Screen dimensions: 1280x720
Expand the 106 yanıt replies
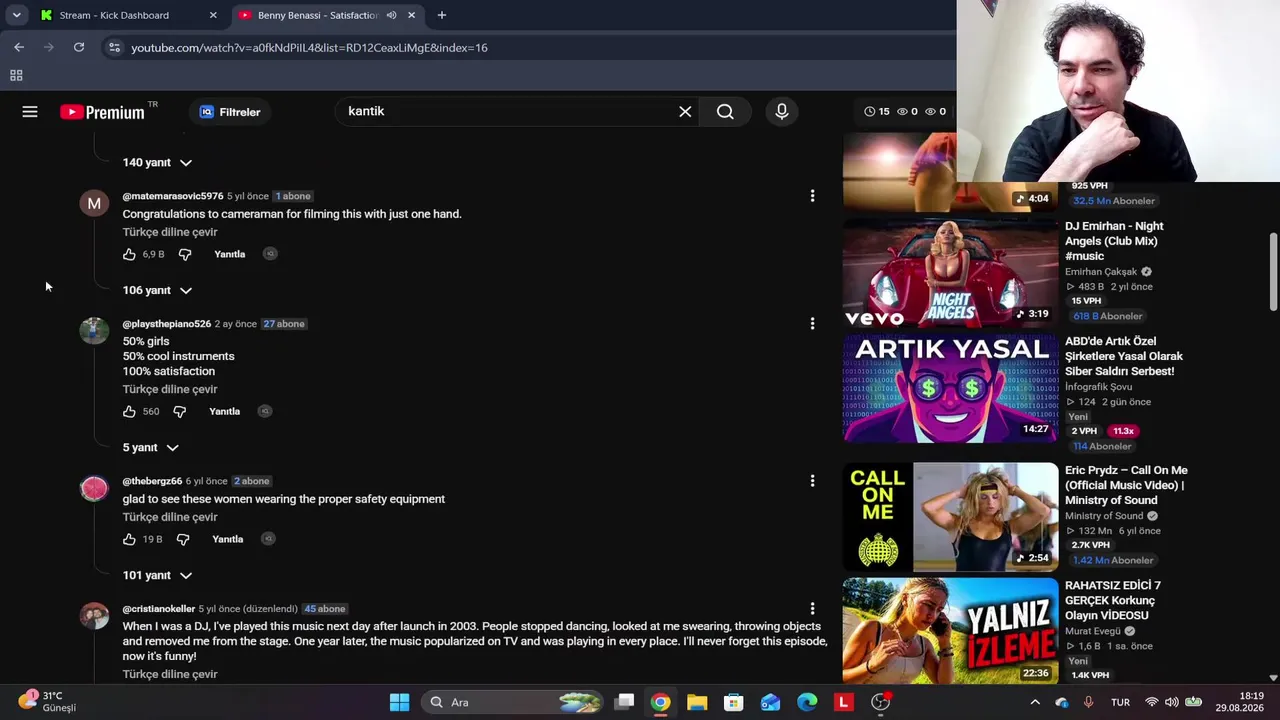pyautogui.click(x=157, y=290)
